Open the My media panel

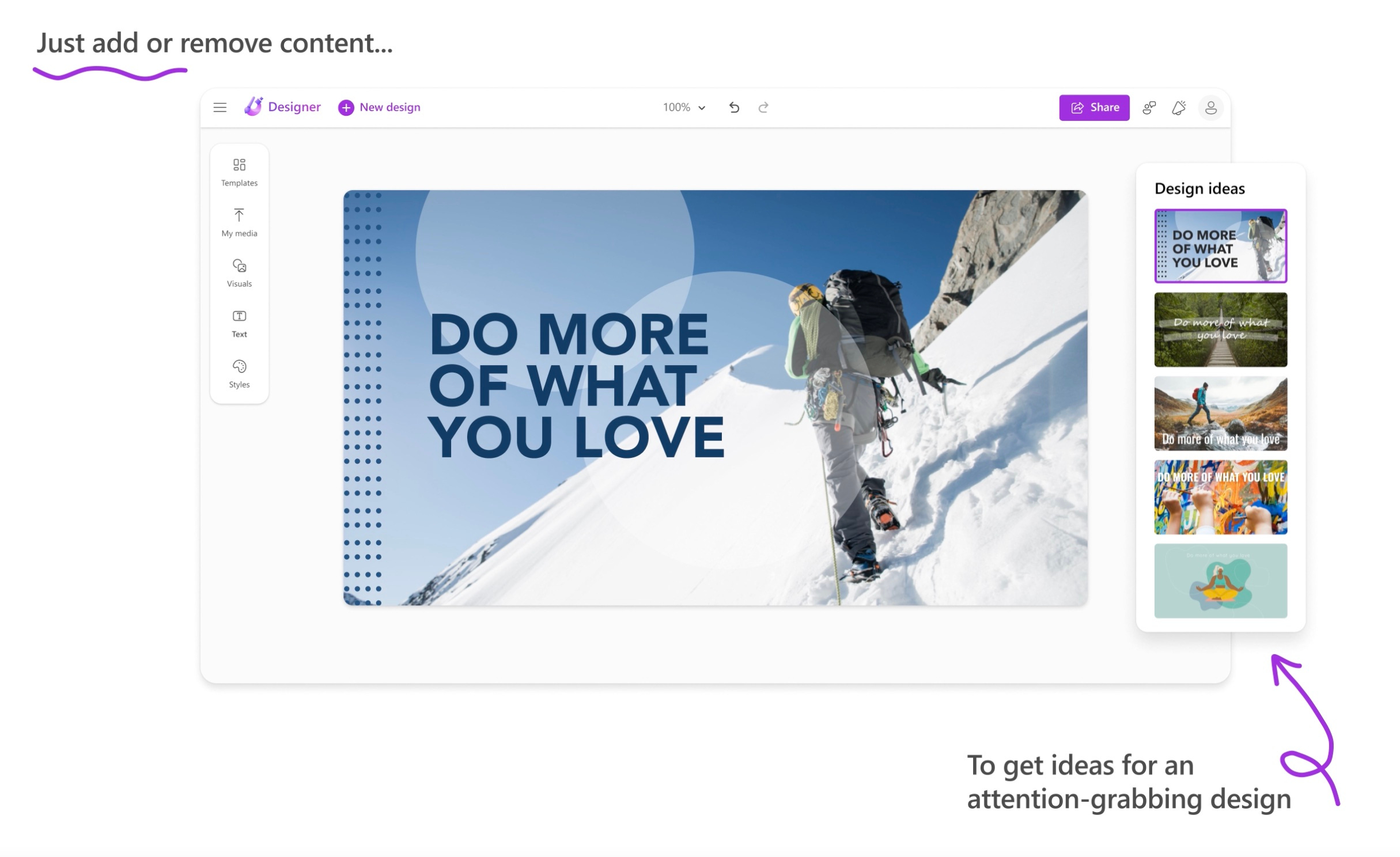[x=239, y=223]
